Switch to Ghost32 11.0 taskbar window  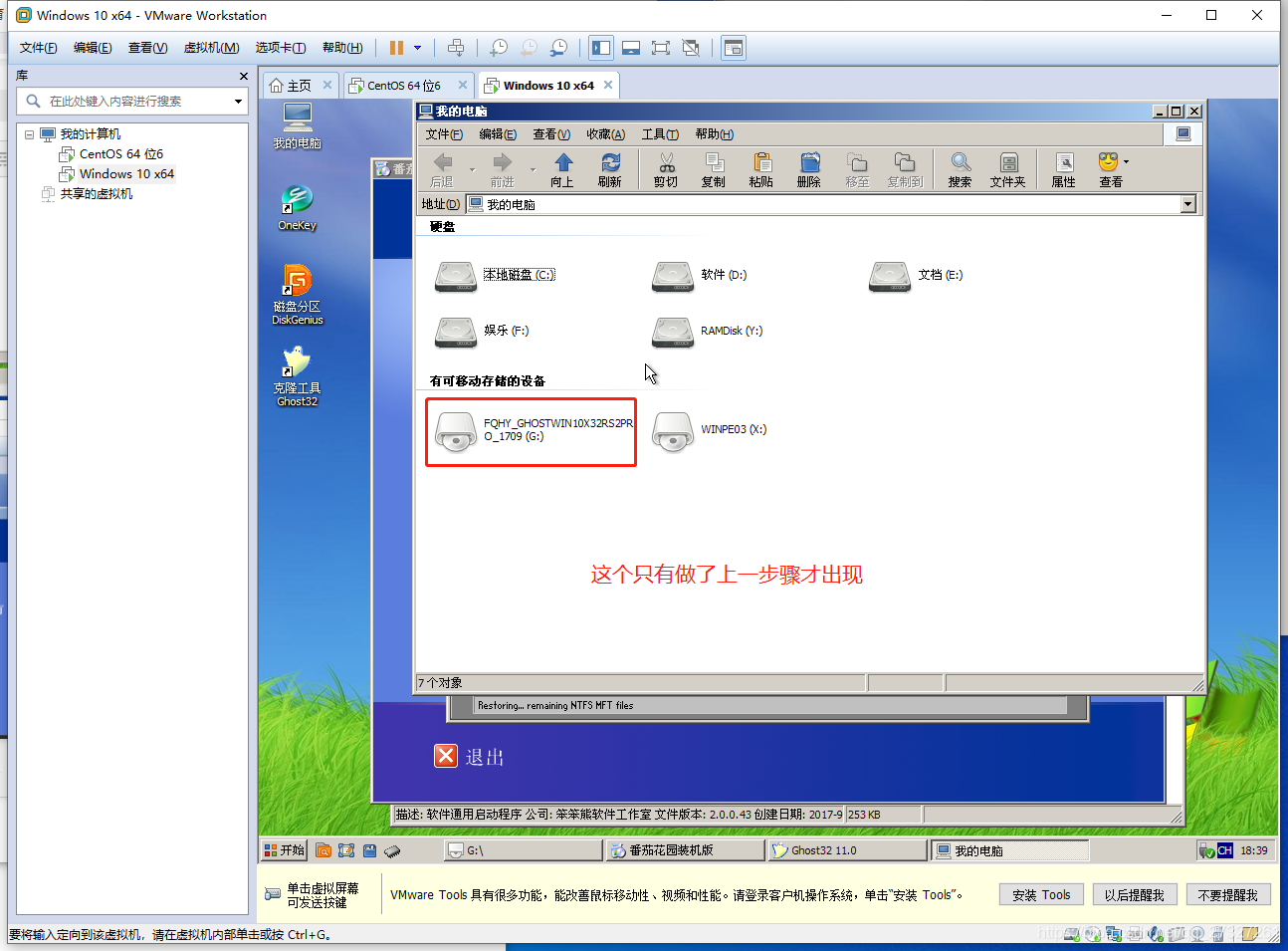click(848, 850)
